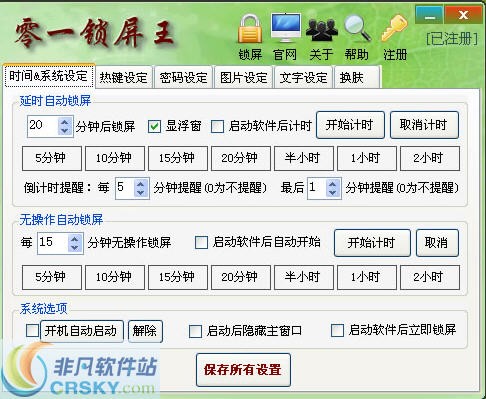Choose 20分钟 preset under 延时自动锁屏
This screenshot has height=399, width=486.
pos(241,158)
